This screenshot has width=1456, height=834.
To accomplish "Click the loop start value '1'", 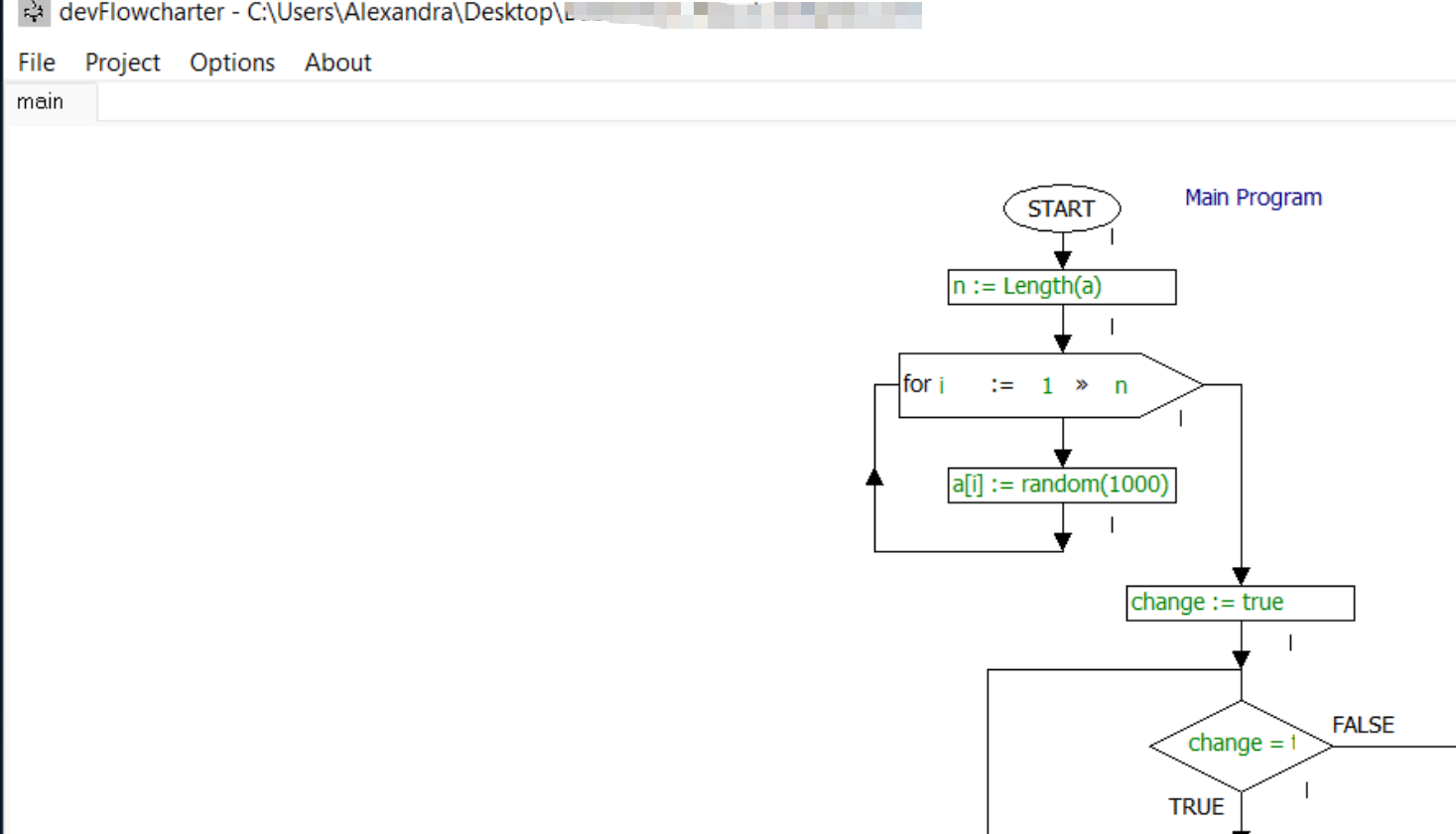I will (x=1047, y=386).
